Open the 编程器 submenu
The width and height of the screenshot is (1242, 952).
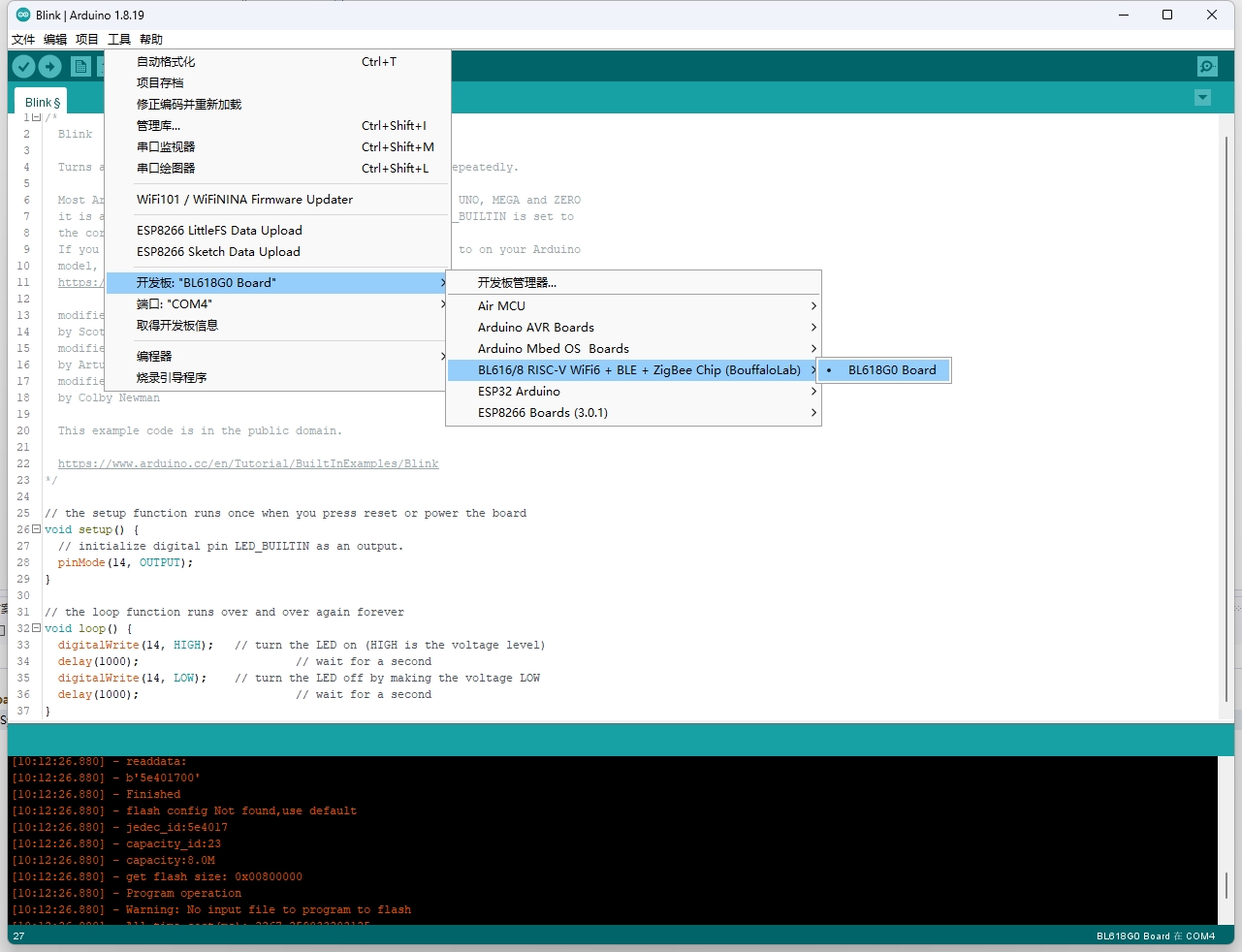[x=277, y=356]
